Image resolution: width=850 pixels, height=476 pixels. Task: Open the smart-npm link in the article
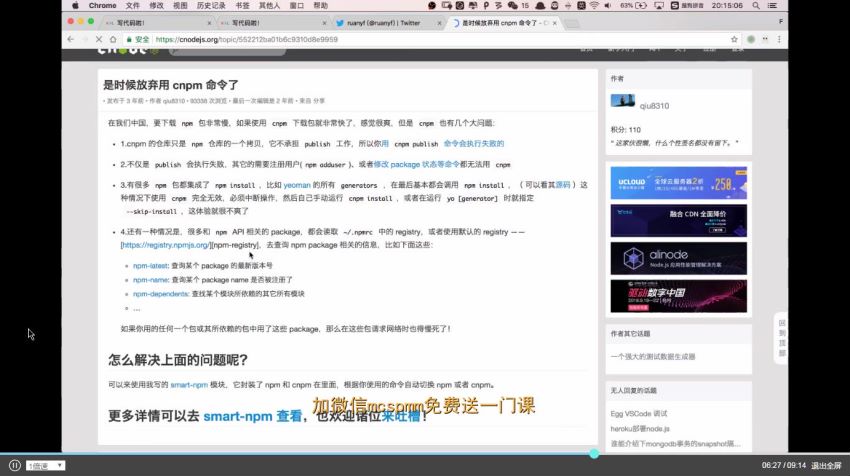pyautogui.click(x=188, y=384)
